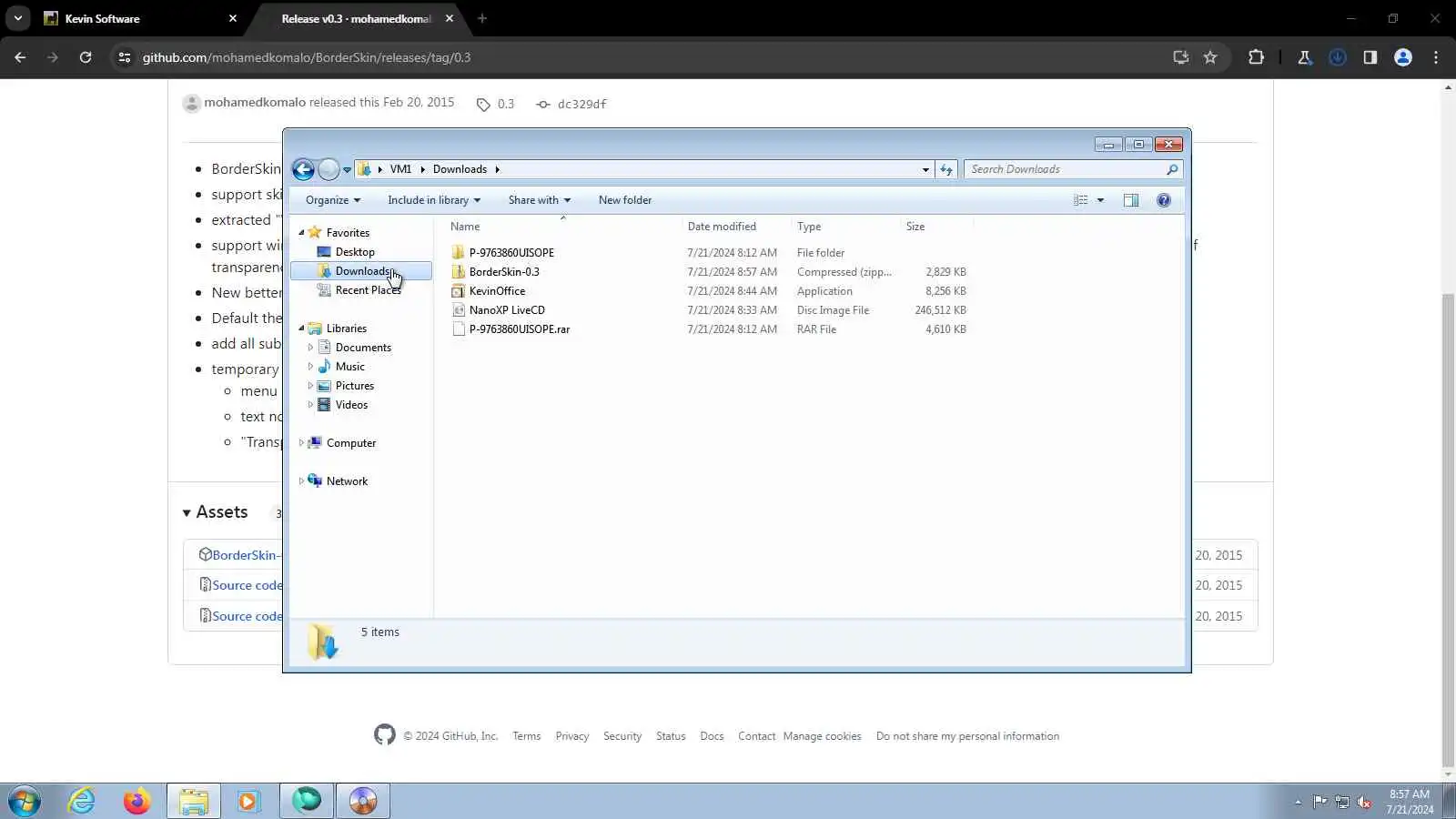Screen dimensions: 1456x819
Task: Open the Organize menu
Action: pyautogui.click(x=333, y=200)
